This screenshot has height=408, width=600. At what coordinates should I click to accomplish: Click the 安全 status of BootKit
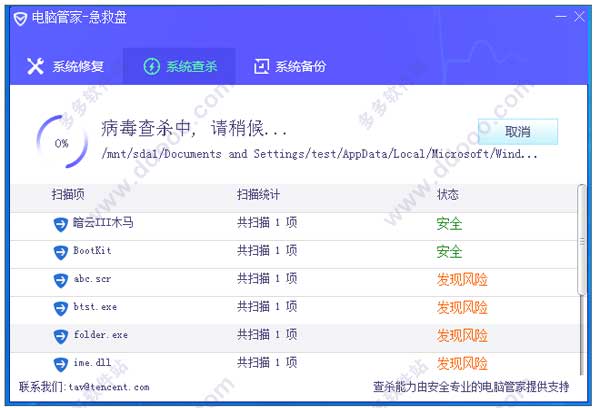pyautogui.click(x=449, y=252)
